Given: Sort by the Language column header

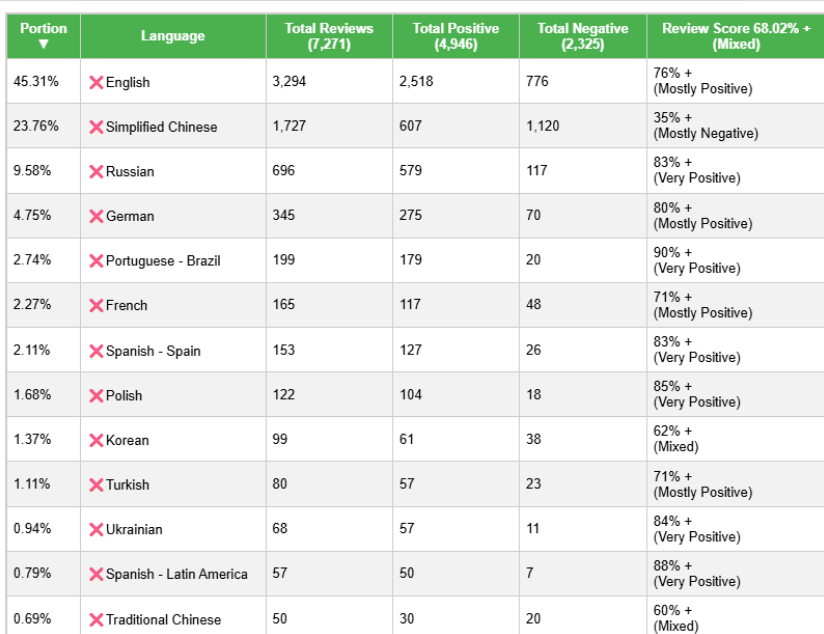Looking at the screenshot, I should 173,36.
